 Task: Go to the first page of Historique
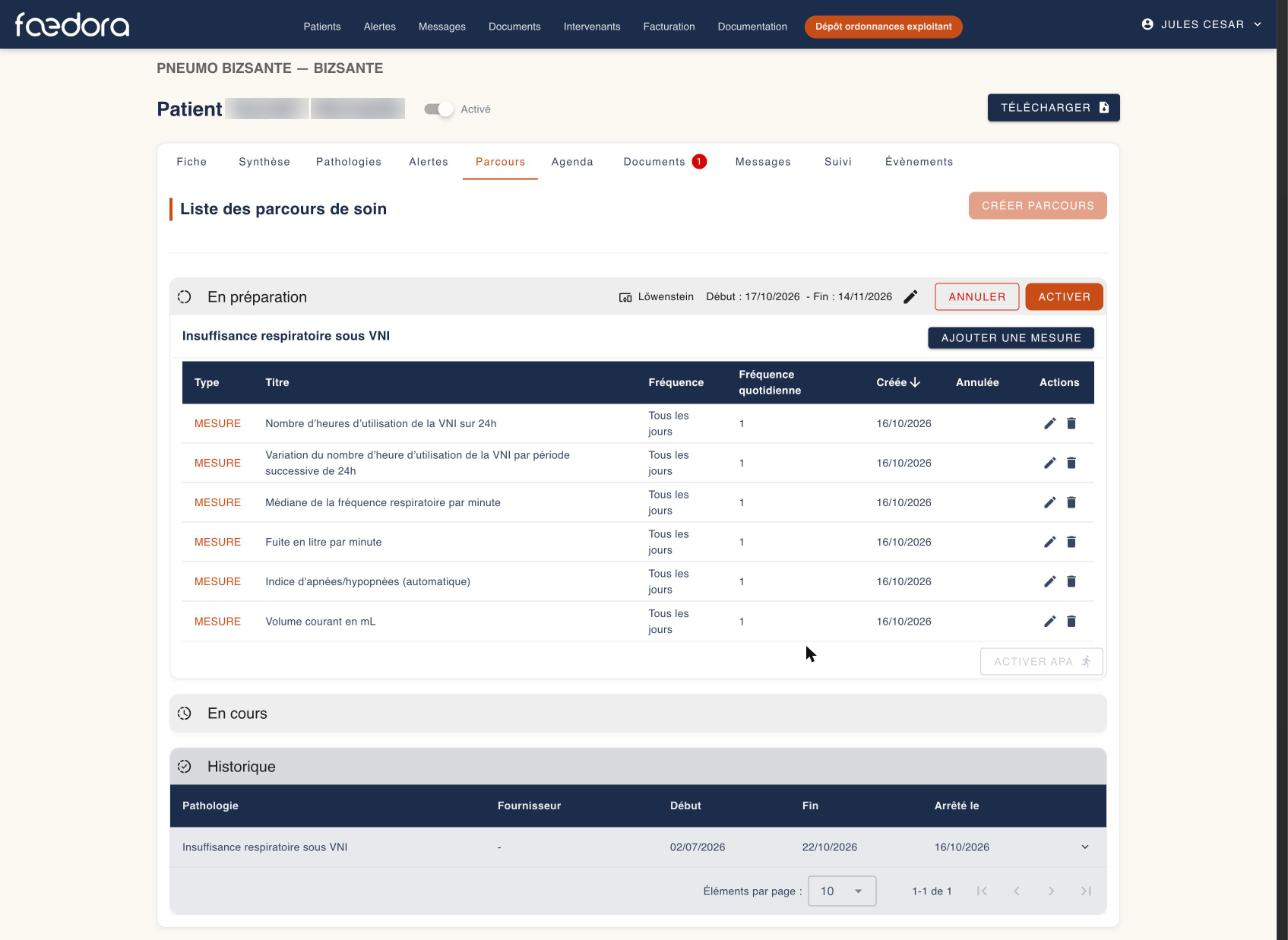(982, 891)
